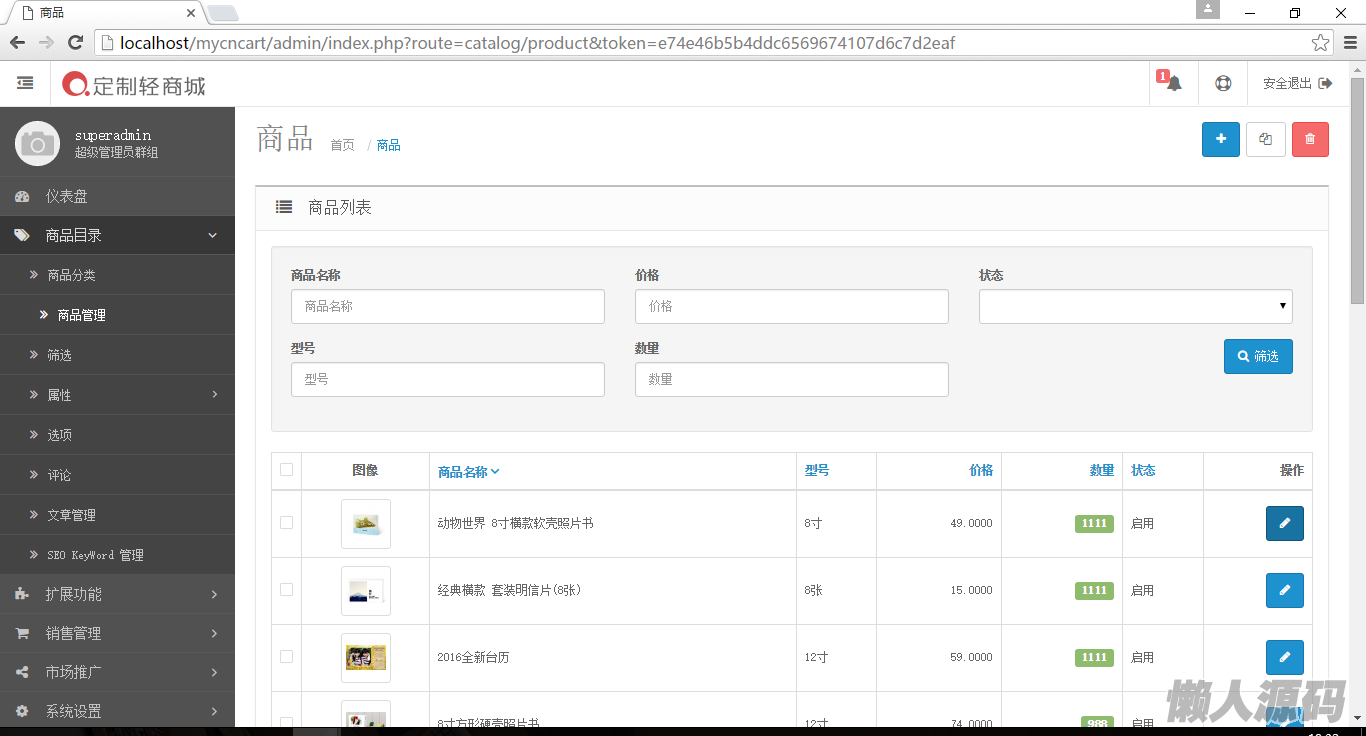Screen dimensions: 1366x736
Task: Bookmark this page with star icon
Action: tap(1320, 43)
